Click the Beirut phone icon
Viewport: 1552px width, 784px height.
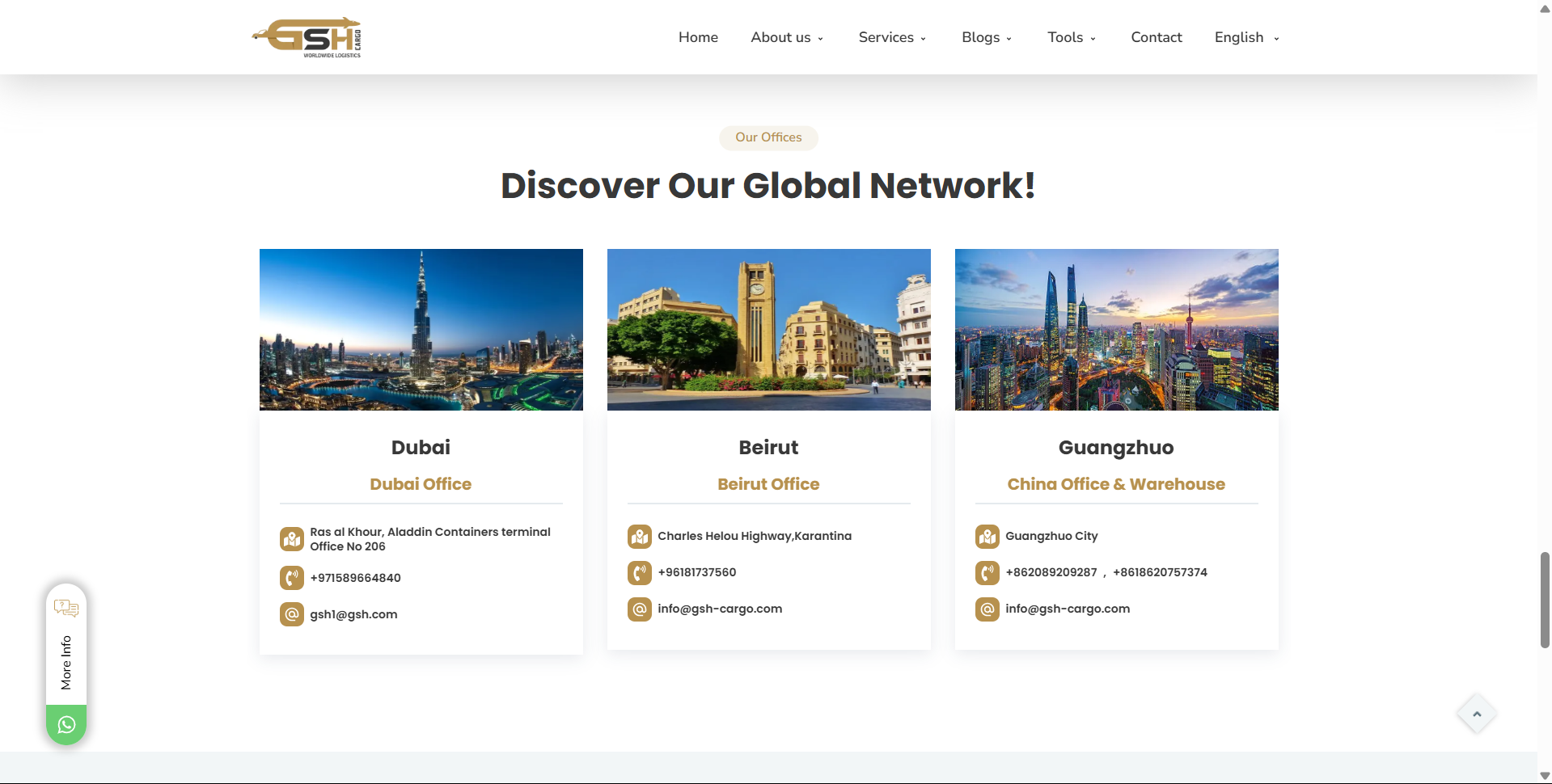640,573
